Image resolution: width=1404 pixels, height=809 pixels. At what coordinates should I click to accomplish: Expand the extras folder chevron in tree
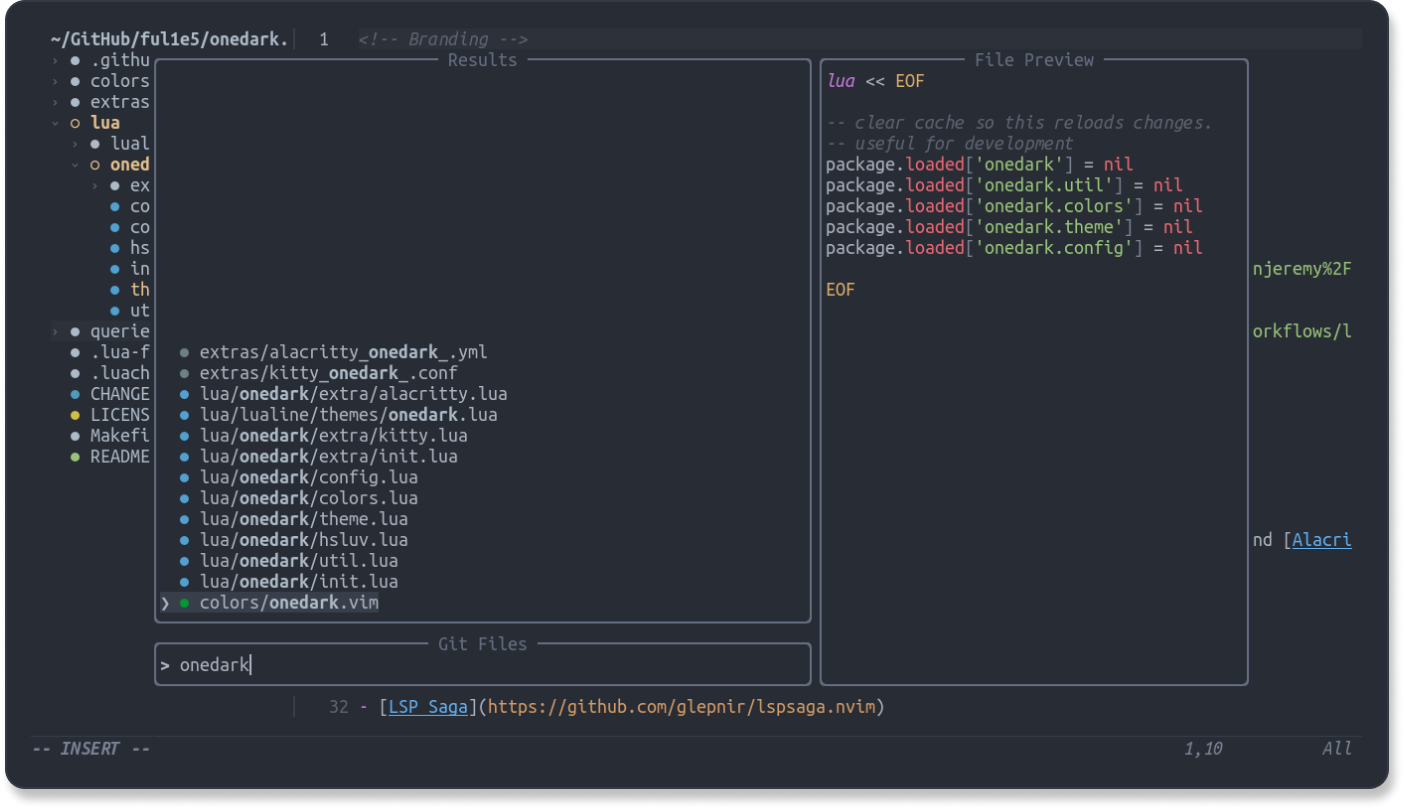pos(55,102)
